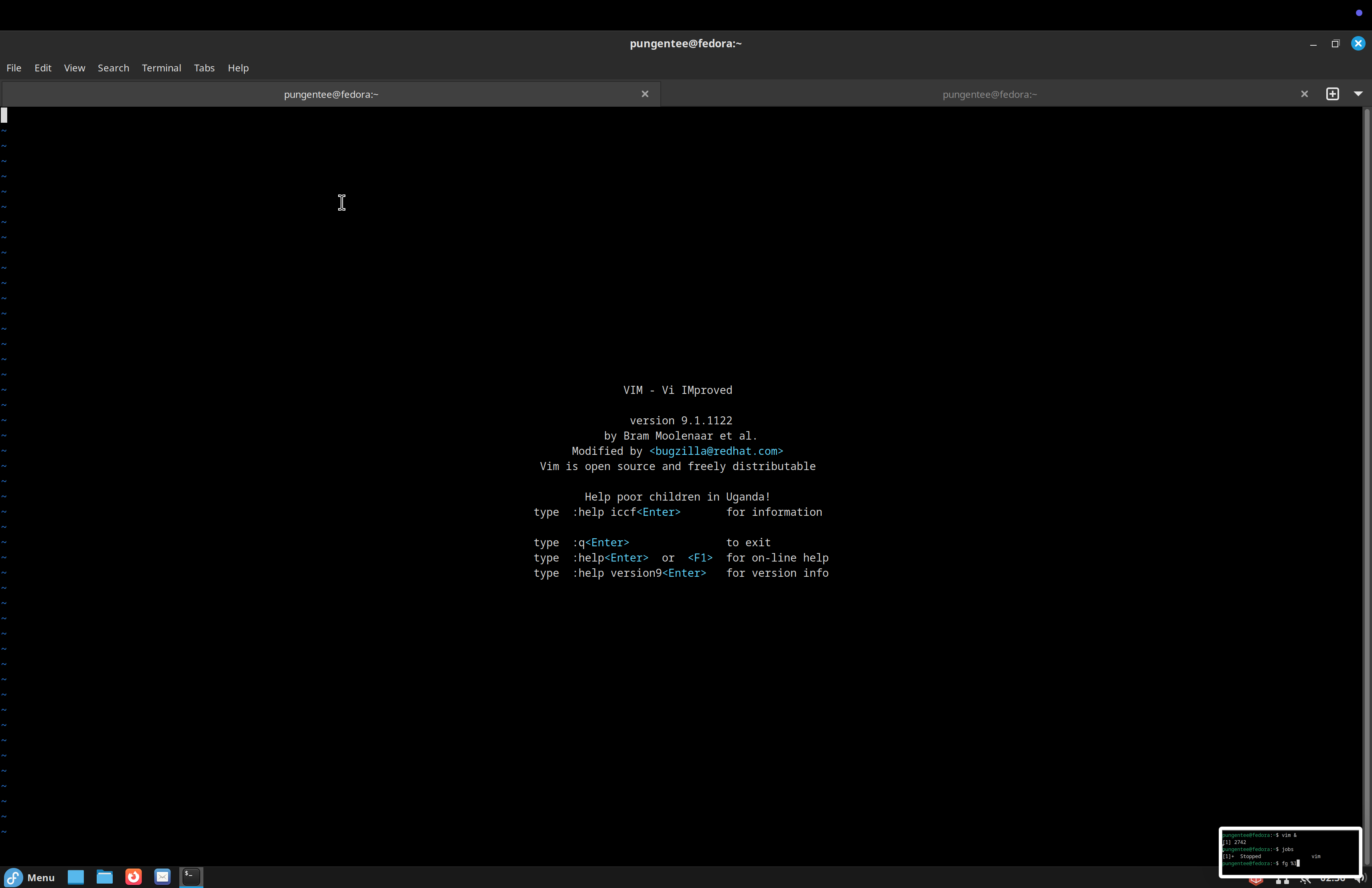Click the Show Desktop icon in taskbar
The height and width of the screenshot is (888, 1372).
tap(75, 877)
